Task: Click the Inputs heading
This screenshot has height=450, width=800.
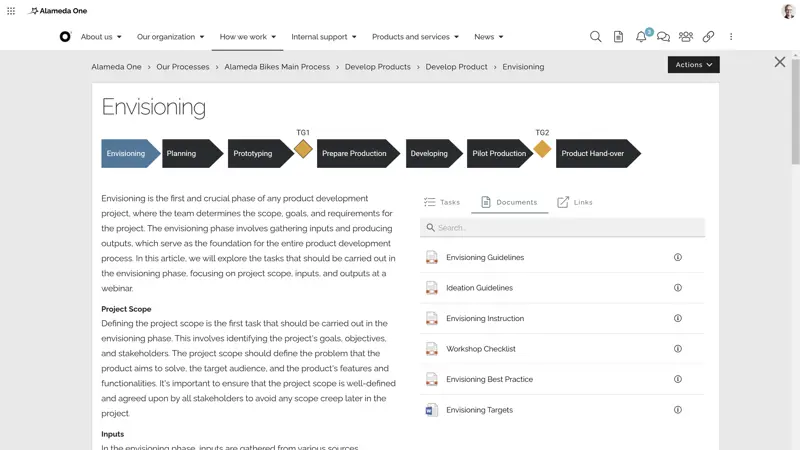Action: click(x=112, y=434)
